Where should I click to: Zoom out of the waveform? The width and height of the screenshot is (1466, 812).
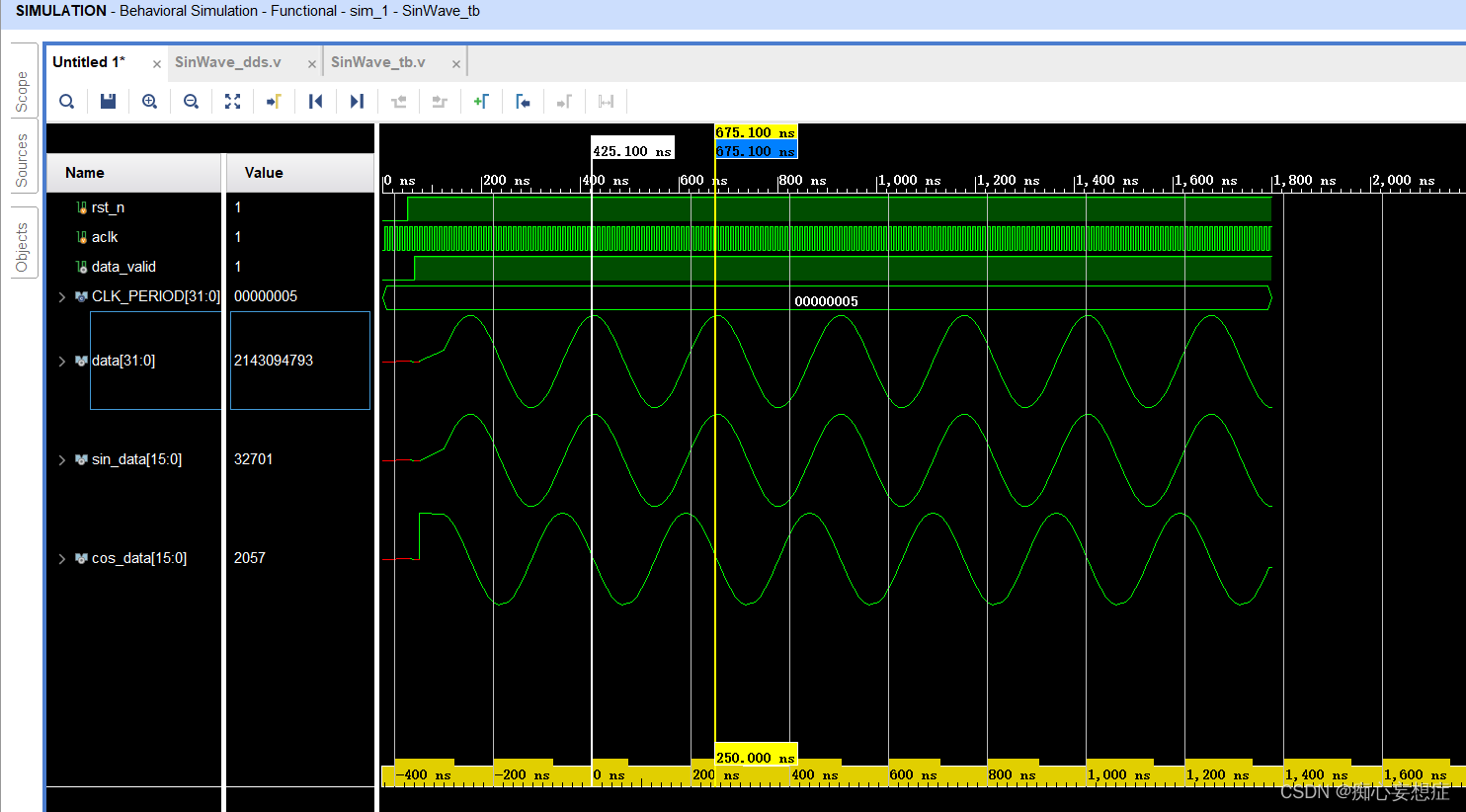tap(191, 101)
